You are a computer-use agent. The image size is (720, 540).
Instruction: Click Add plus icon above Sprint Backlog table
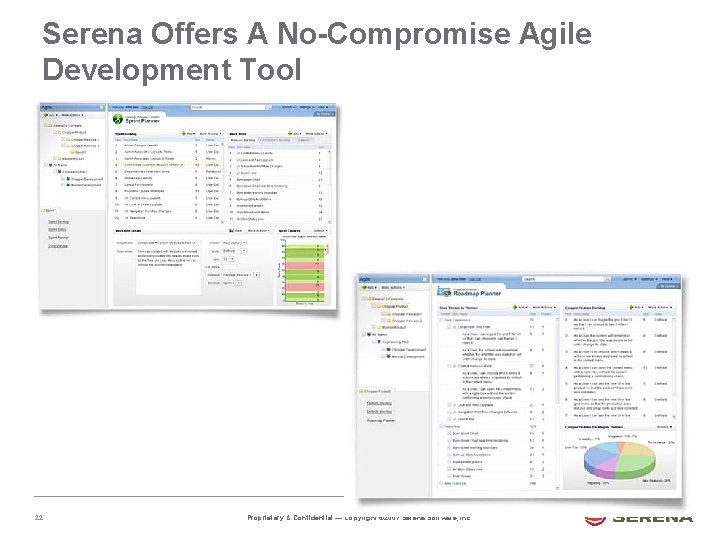point(184,134)
